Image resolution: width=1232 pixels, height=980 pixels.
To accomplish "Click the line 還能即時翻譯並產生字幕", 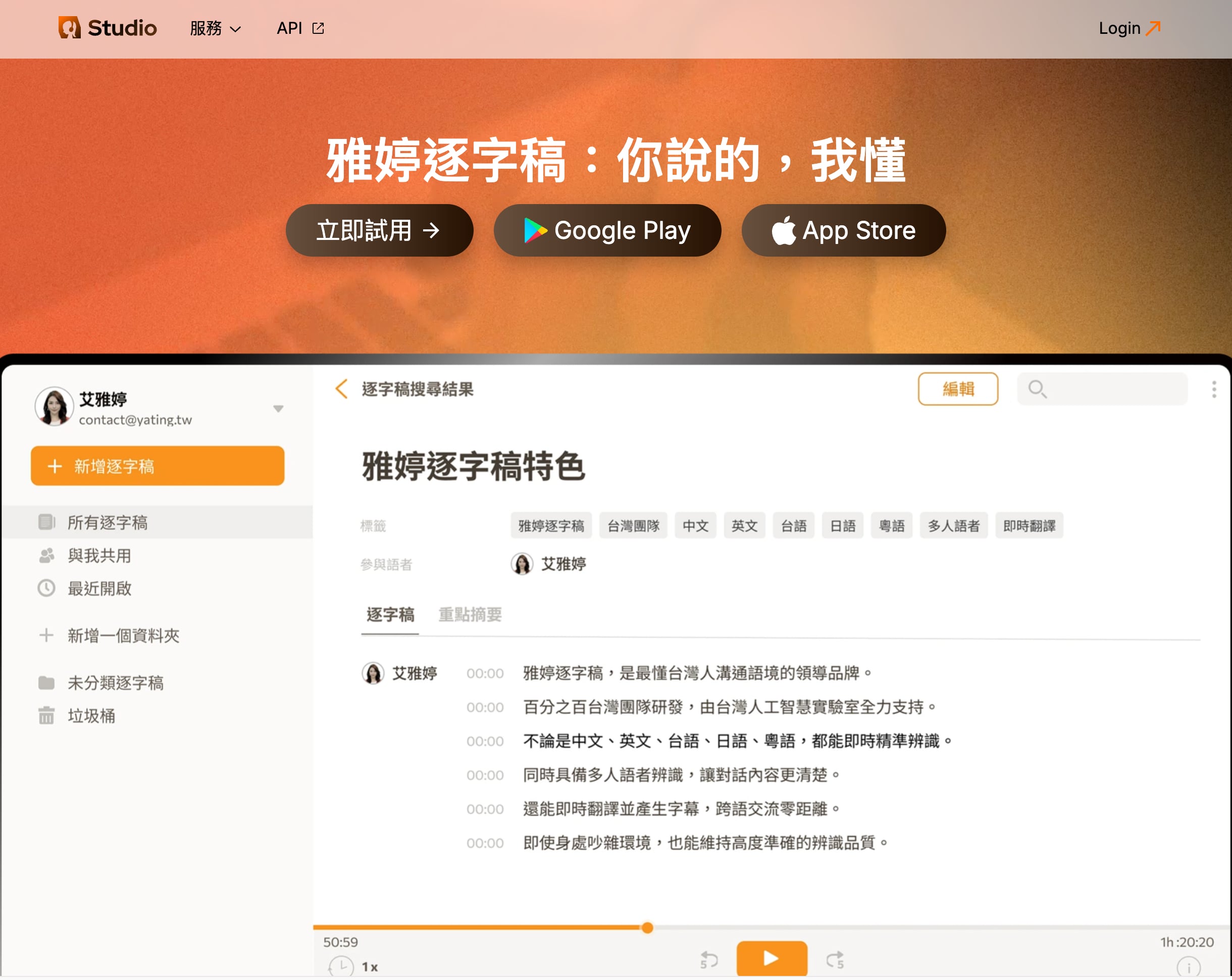I will click(682, 808).
